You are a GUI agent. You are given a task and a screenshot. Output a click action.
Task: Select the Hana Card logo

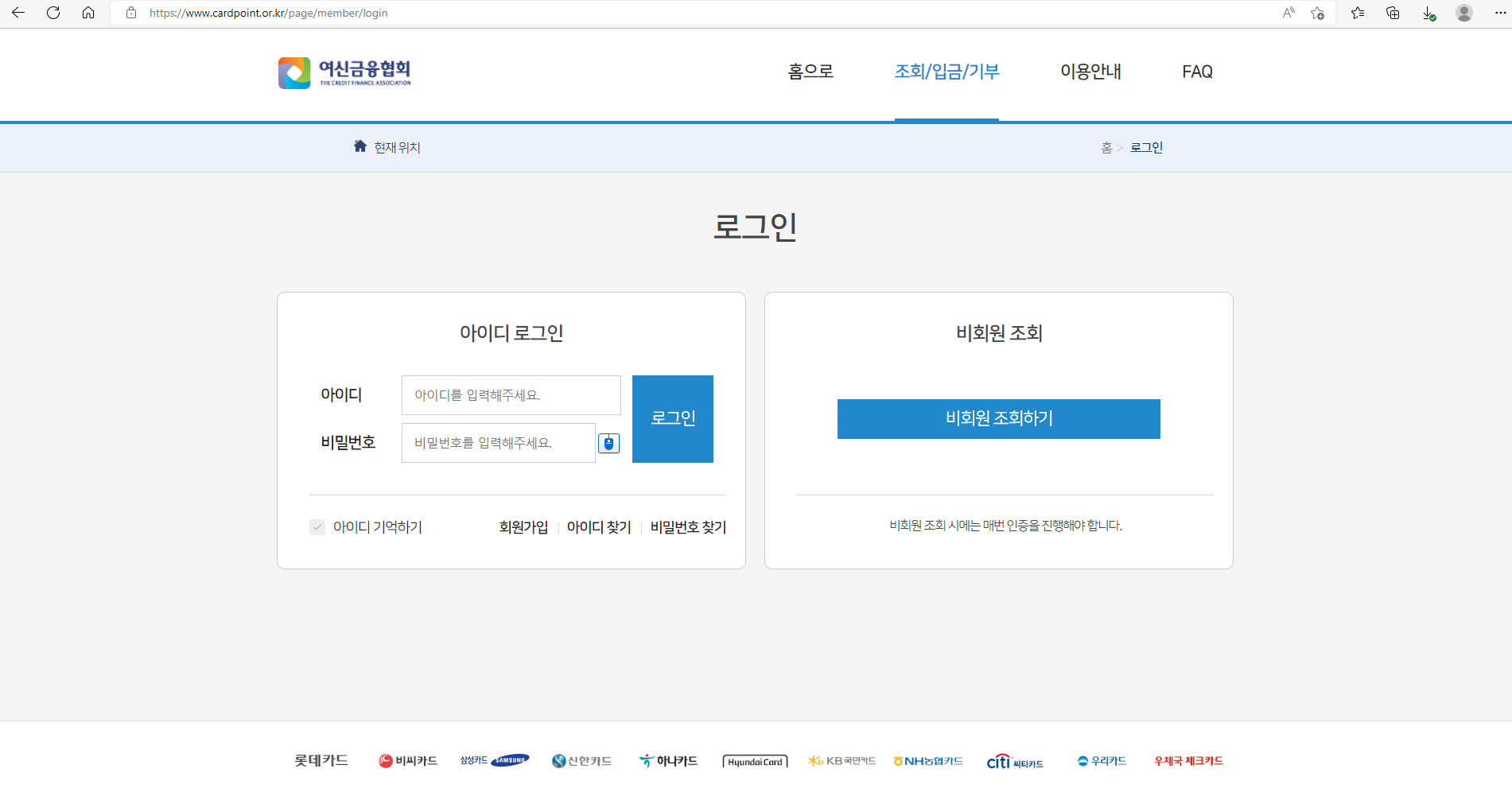667,760
